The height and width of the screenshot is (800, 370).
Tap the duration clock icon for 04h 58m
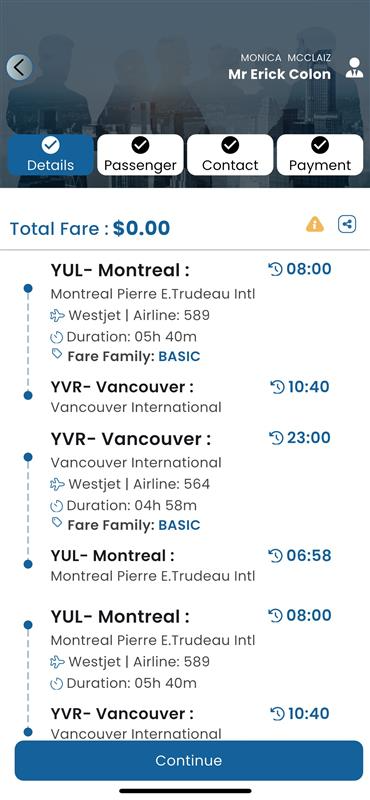pos(57,506)
